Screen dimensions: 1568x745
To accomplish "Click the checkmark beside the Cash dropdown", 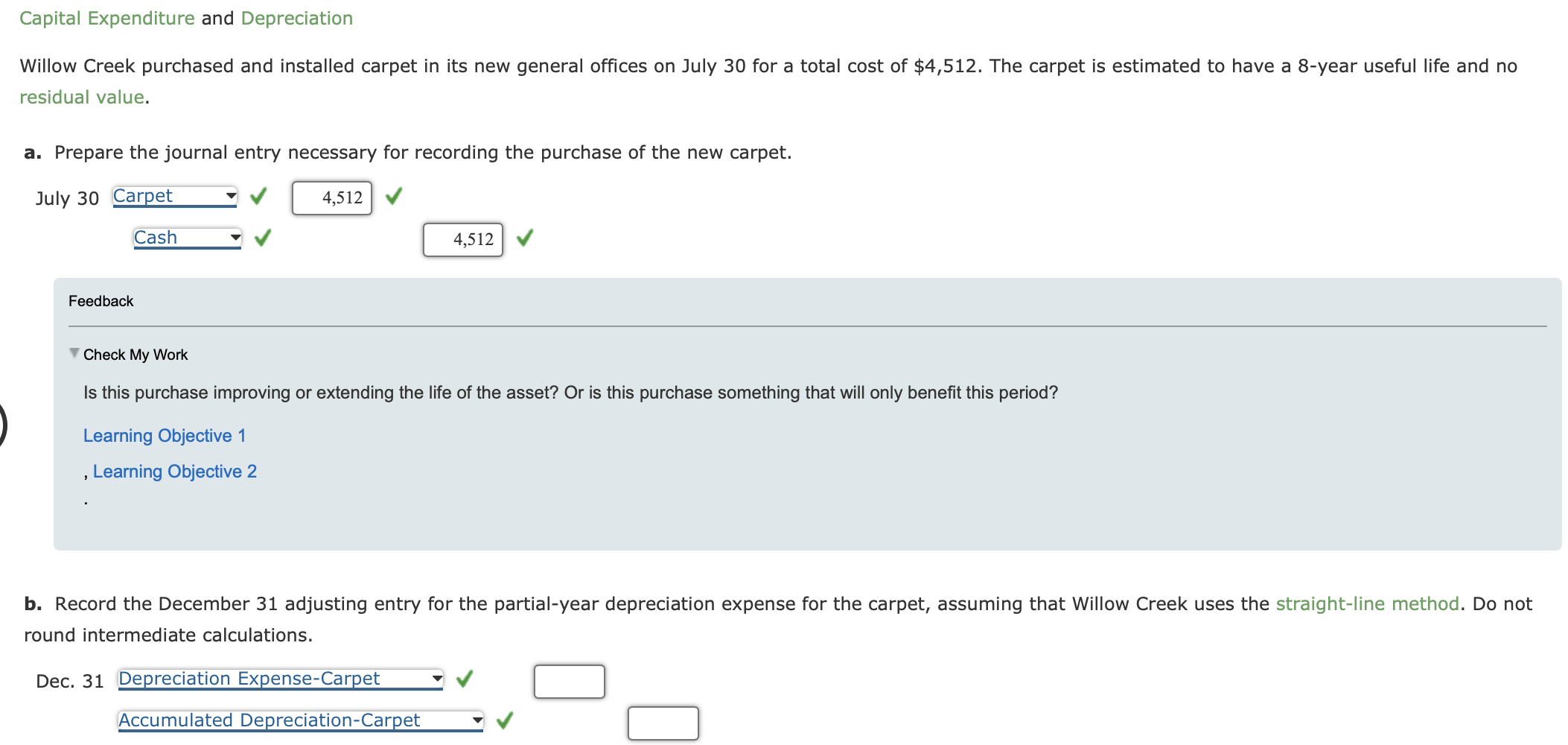I will [262, 238].
